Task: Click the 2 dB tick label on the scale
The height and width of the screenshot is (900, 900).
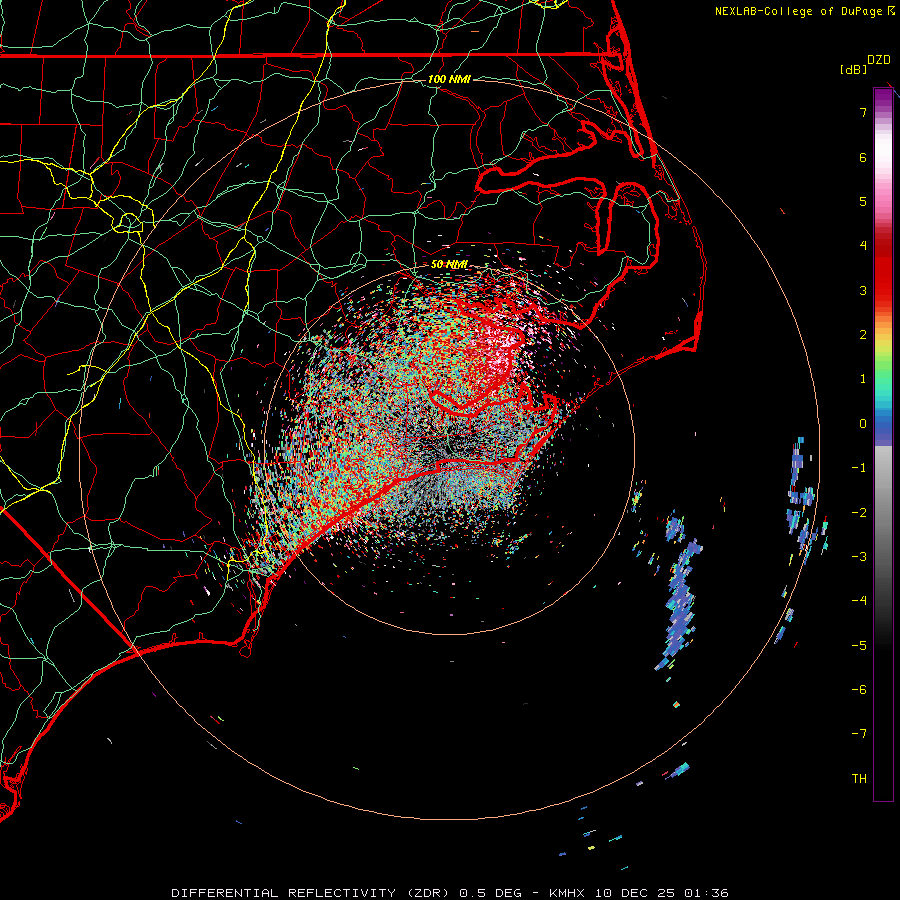Action: 863,335
